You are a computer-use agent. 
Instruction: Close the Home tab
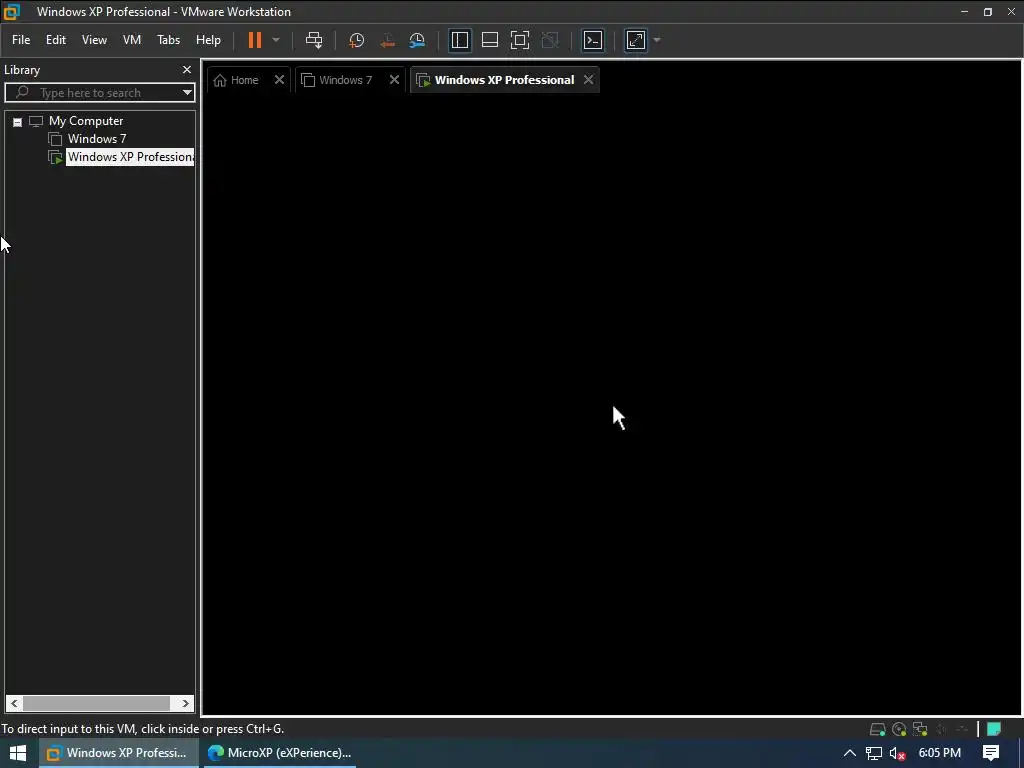click(280, 80)
